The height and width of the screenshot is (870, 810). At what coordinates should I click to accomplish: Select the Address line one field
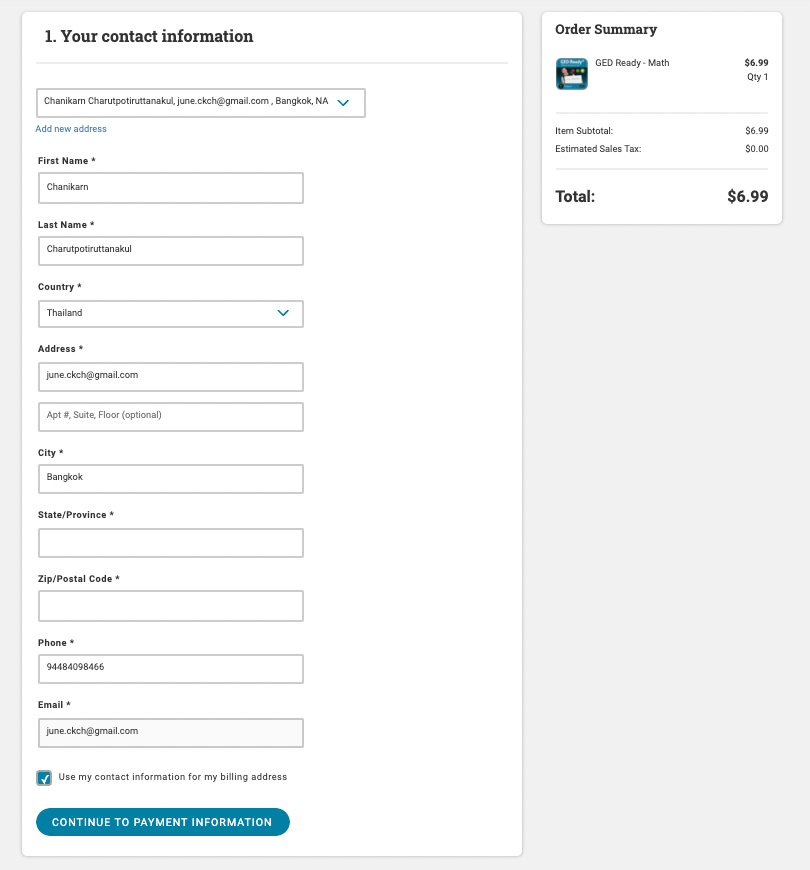(171, 377)
